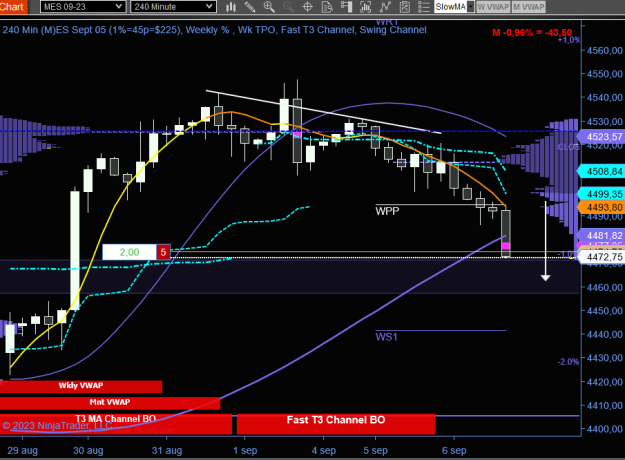Click the WS1 support label

(x=386, y=337)
